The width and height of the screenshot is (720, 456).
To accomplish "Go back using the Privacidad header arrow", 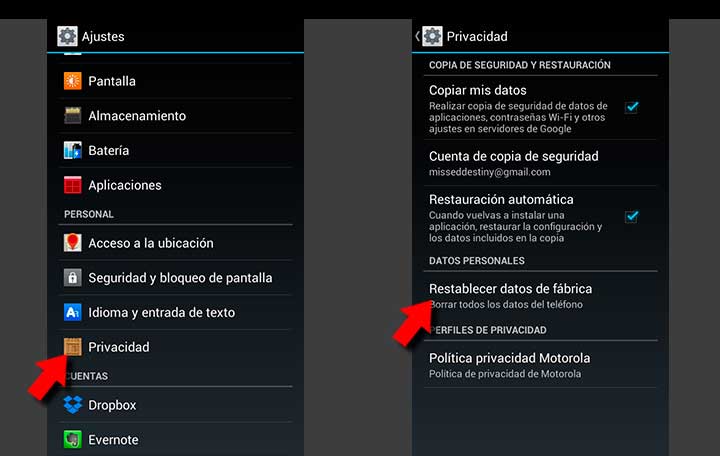I will (417, 36).
